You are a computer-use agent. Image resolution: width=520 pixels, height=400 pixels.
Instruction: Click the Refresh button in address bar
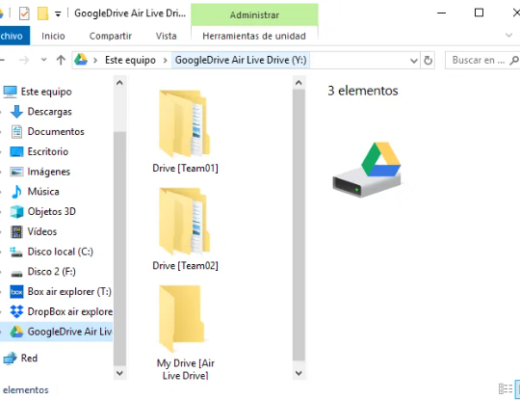[428, 60]
